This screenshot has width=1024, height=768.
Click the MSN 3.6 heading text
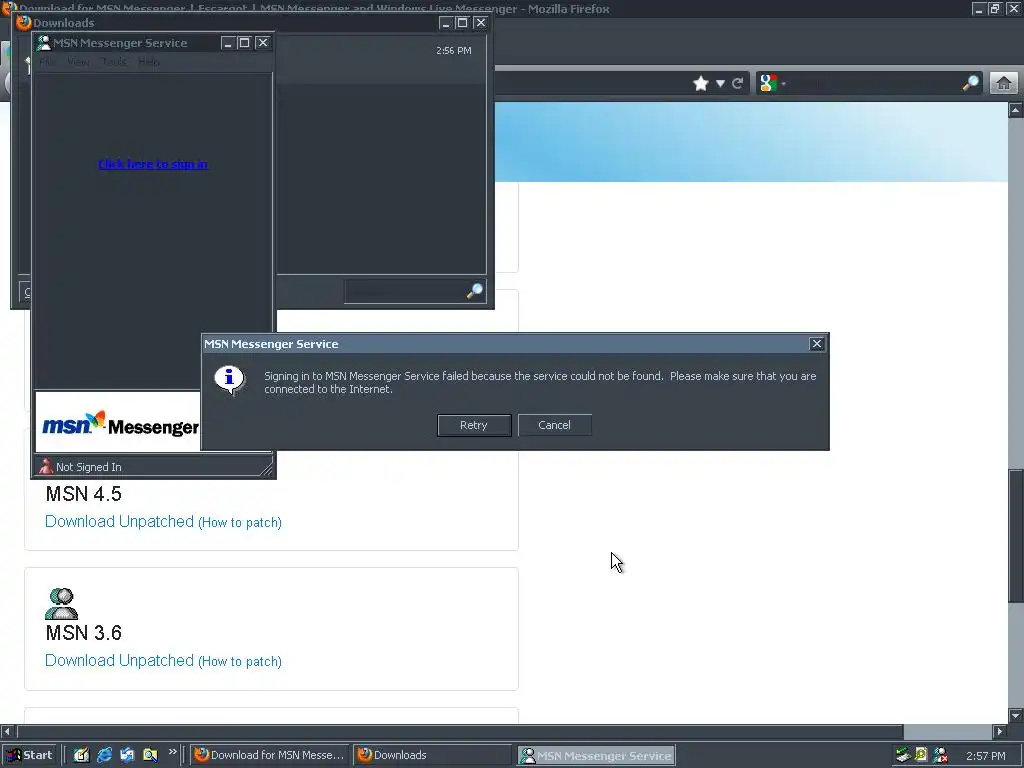(84, 633)
